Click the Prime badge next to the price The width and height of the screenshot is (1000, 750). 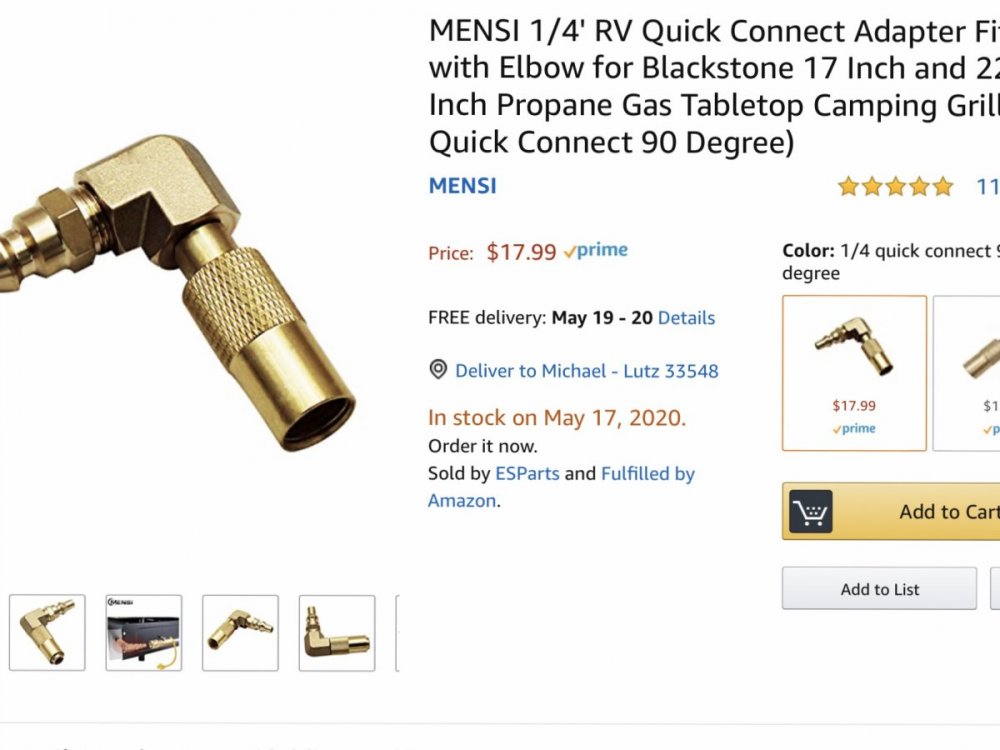tap(596, 251)
